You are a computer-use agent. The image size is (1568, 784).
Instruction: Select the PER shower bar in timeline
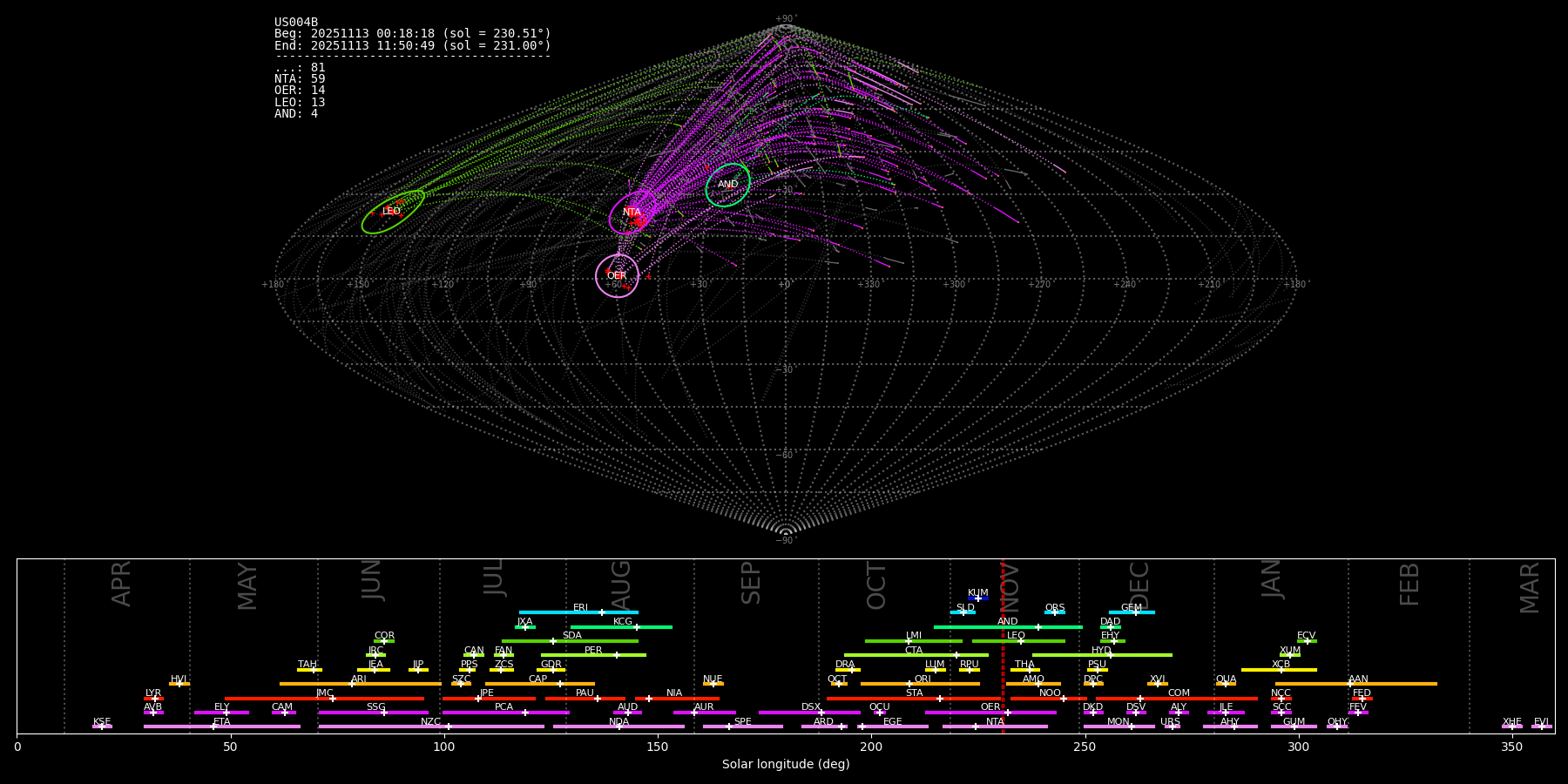coord(593,655)
